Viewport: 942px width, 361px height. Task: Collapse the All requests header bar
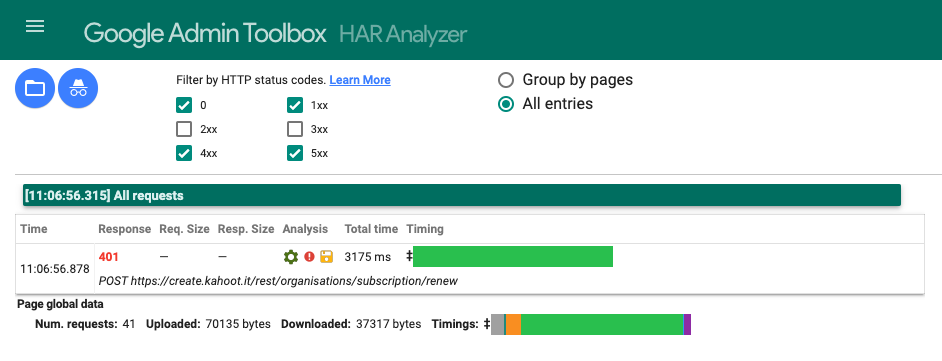pos(462,195)
